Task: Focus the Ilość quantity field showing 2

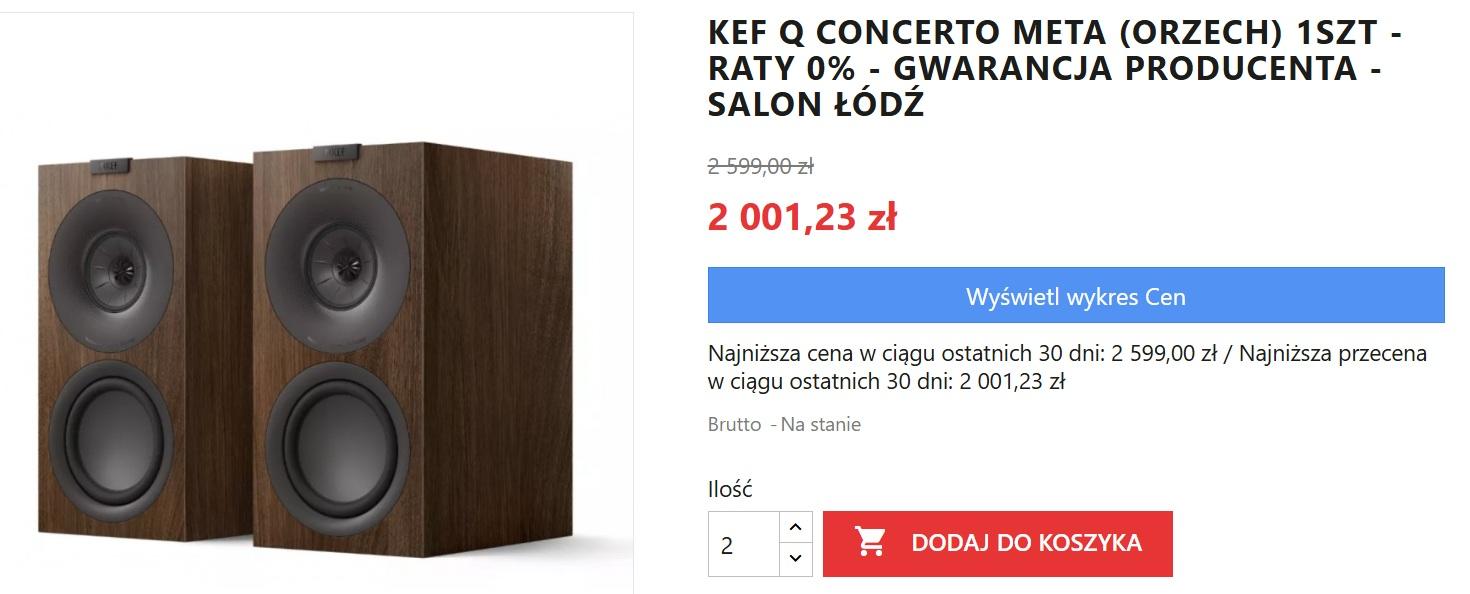Action: [x=743, y=544]
